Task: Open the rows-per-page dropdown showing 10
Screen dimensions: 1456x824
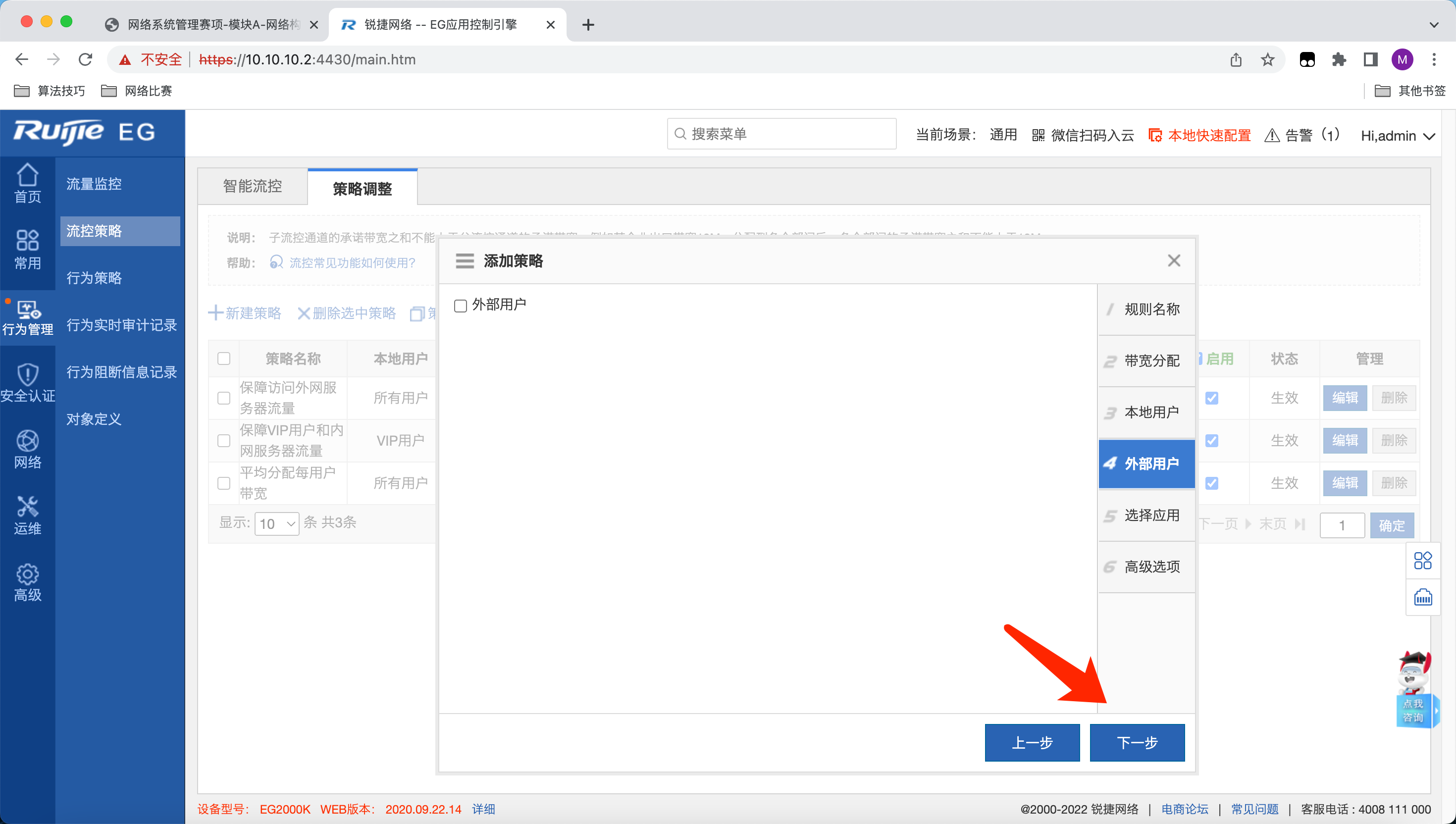Action: [277, 523]
